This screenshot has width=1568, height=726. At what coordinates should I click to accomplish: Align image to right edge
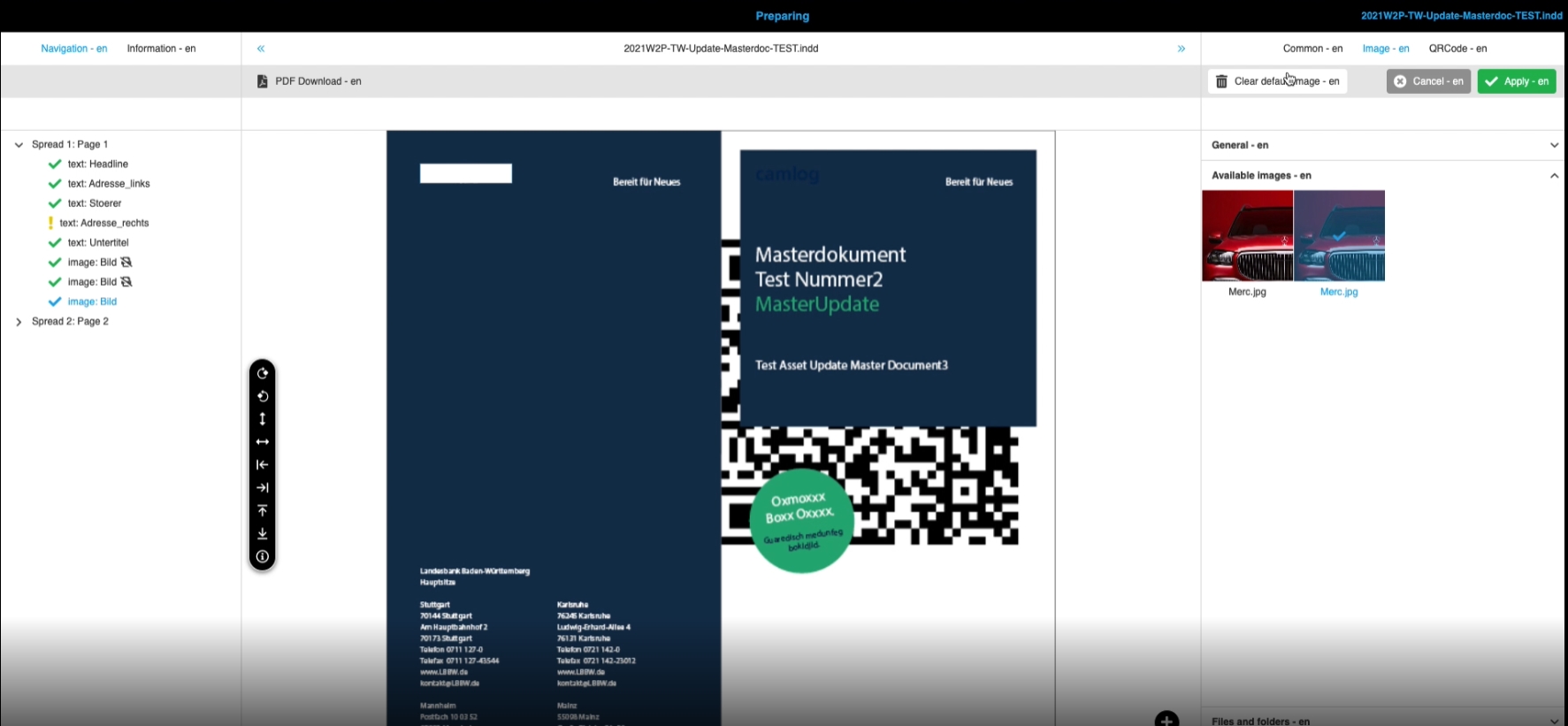pos(263,488)
